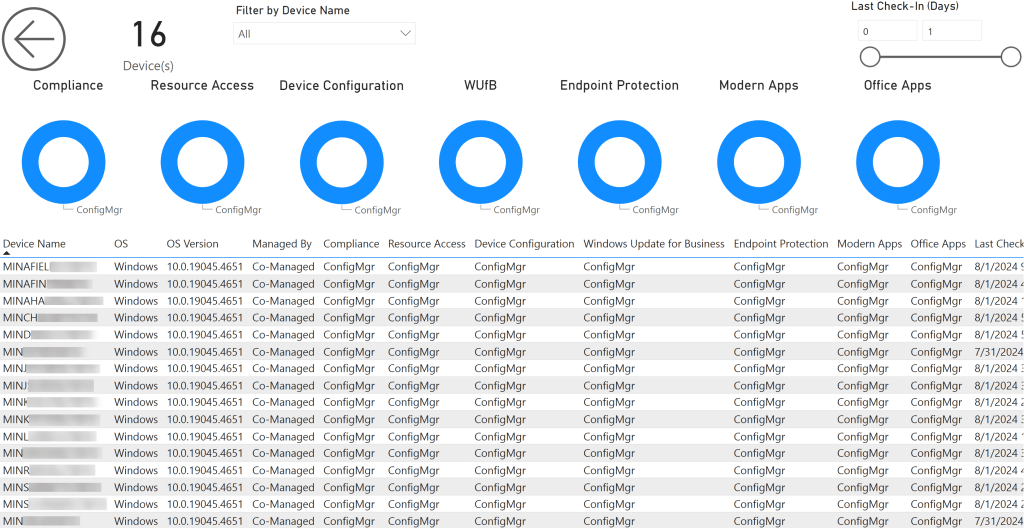Sort by the Resource Access table column header
Screen dimensions: 1024x528
coord(426,244)
